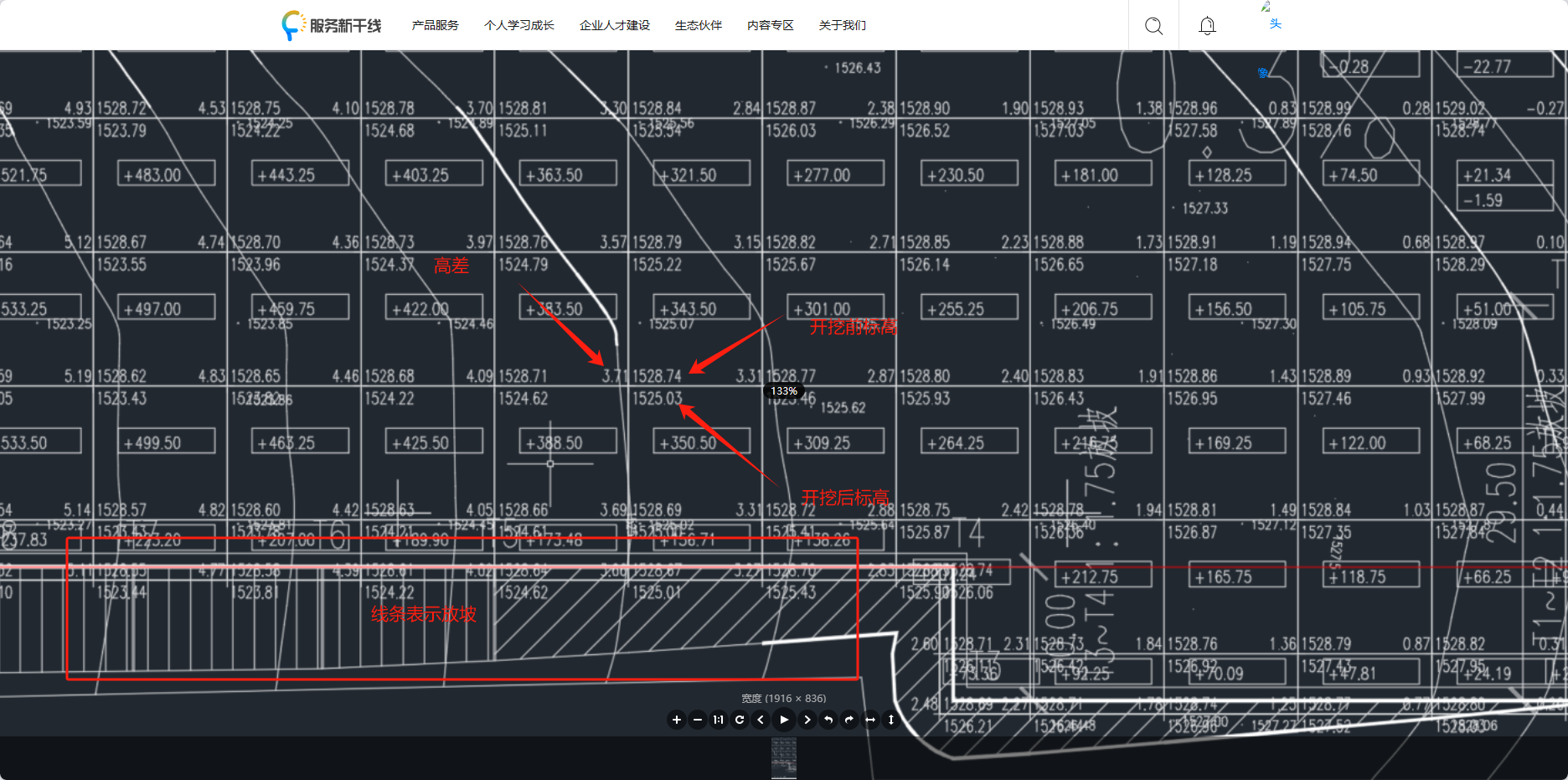Open the 生态伙伴 menu
Image resolution: width=1568 pixels, height=780 pixels.
coord(699,25)
